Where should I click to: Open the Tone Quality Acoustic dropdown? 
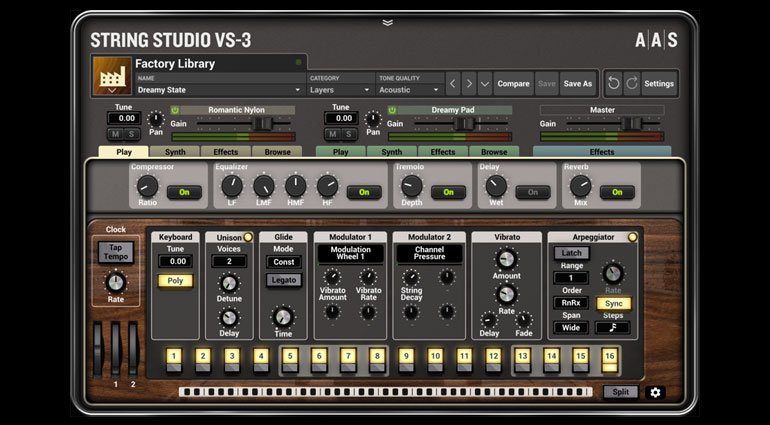[x=409, y=90]
